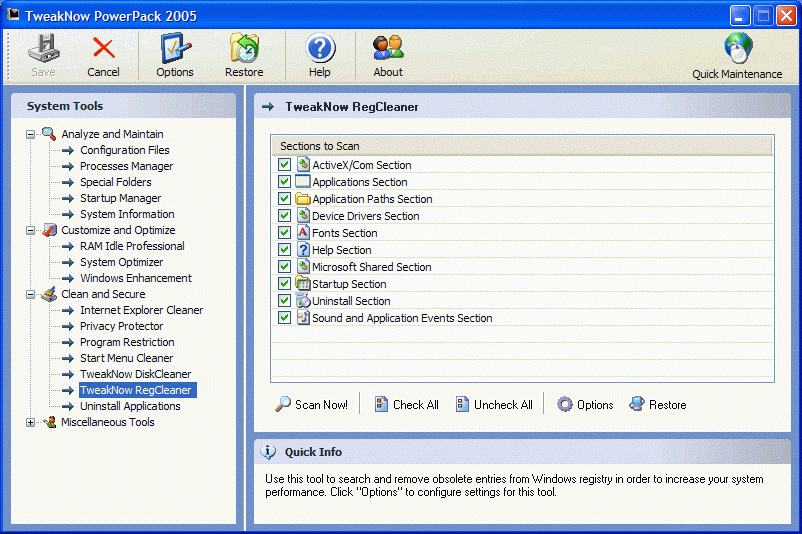Toggle Sound and Application Events checkbox
802x534 pixels.
pos(284,318)
